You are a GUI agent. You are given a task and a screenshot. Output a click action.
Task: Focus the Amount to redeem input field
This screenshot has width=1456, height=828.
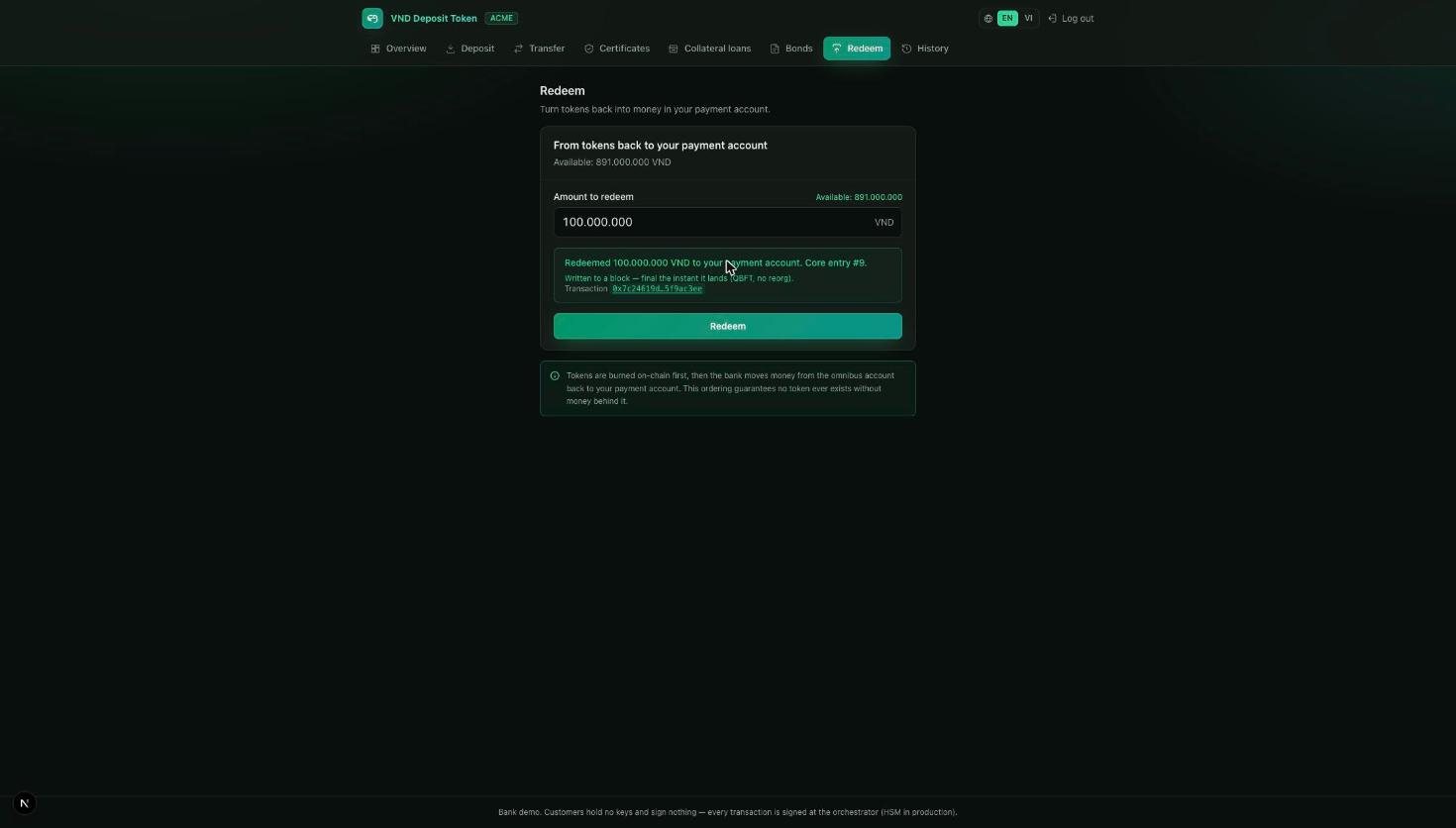coord(728,222)
